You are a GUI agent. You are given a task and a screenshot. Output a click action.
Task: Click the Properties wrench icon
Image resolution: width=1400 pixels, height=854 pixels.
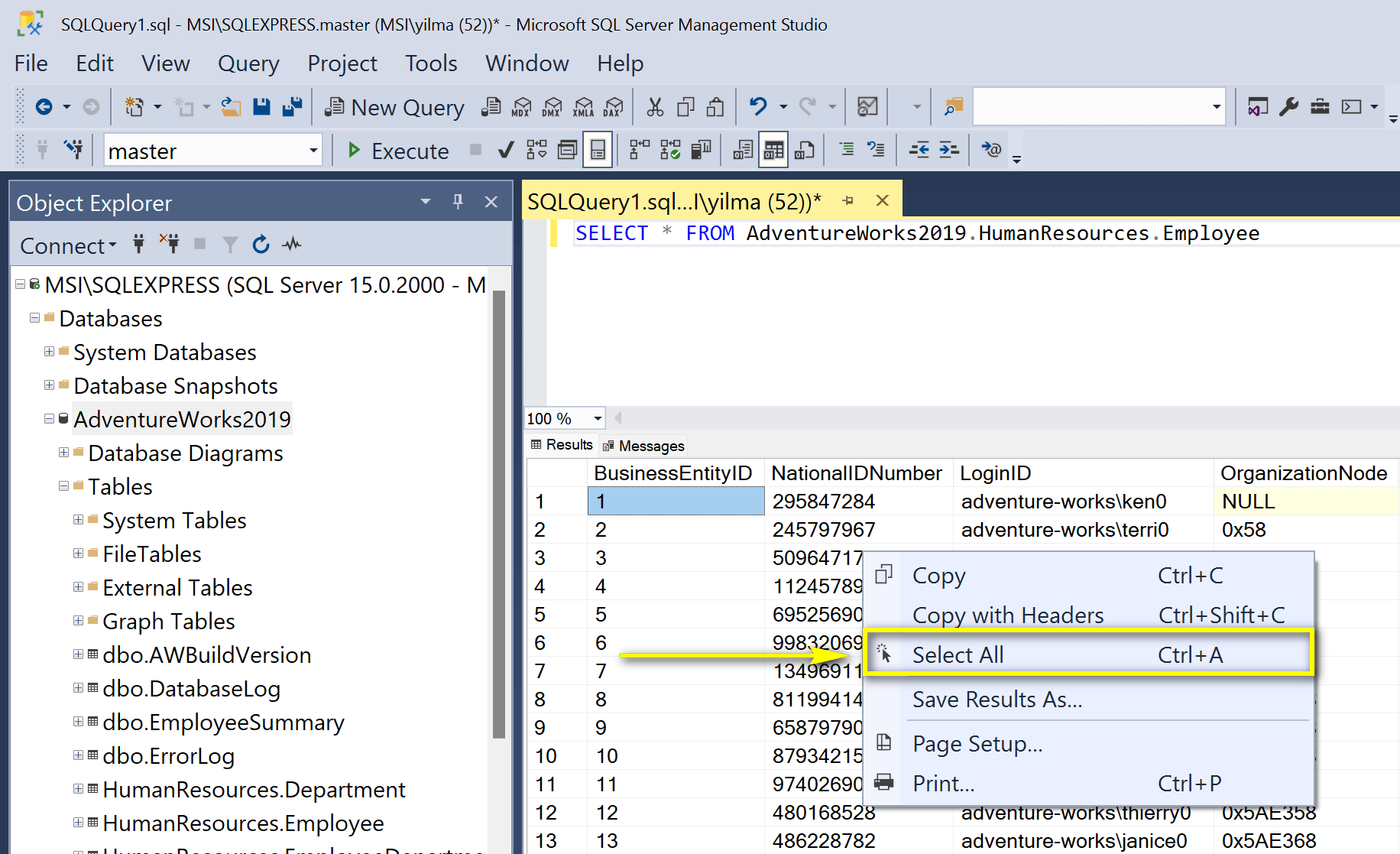pos(1289,107)
